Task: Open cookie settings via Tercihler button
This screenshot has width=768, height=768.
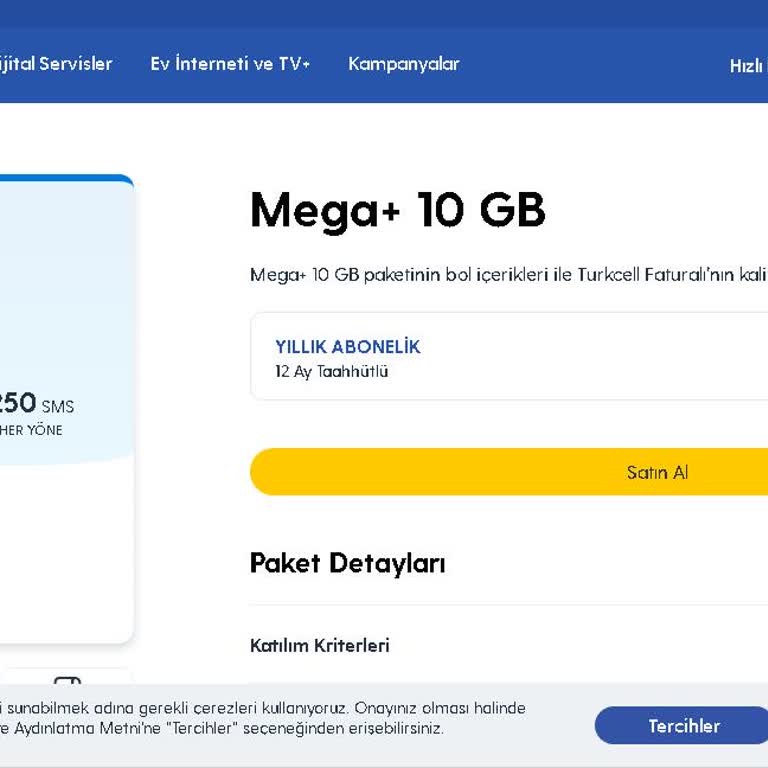Action: (x=683, y=726)
